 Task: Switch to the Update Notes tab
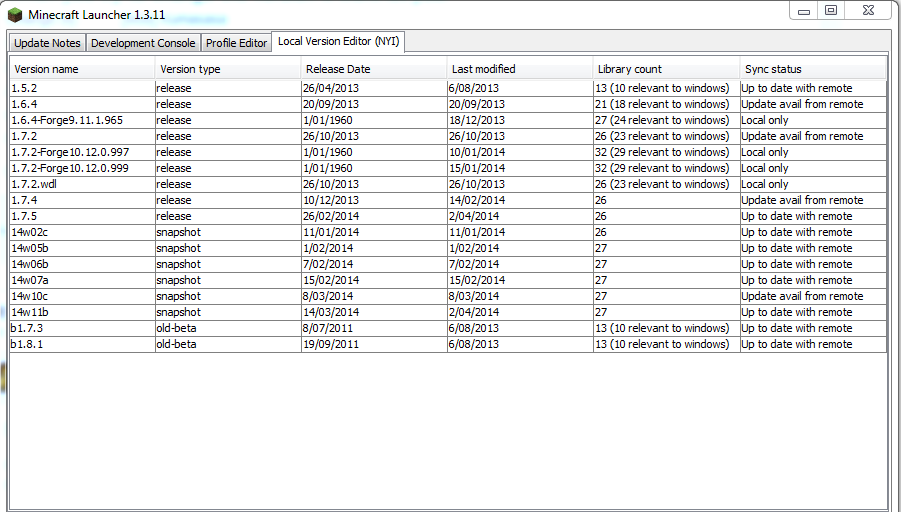(x=47, y=43)
